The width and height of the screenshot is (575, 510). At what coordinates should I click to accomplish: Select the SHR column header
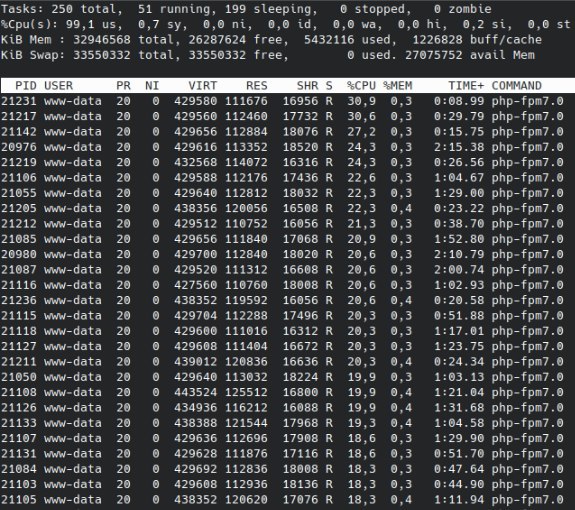pyautogui.click(x=307, y=85)
